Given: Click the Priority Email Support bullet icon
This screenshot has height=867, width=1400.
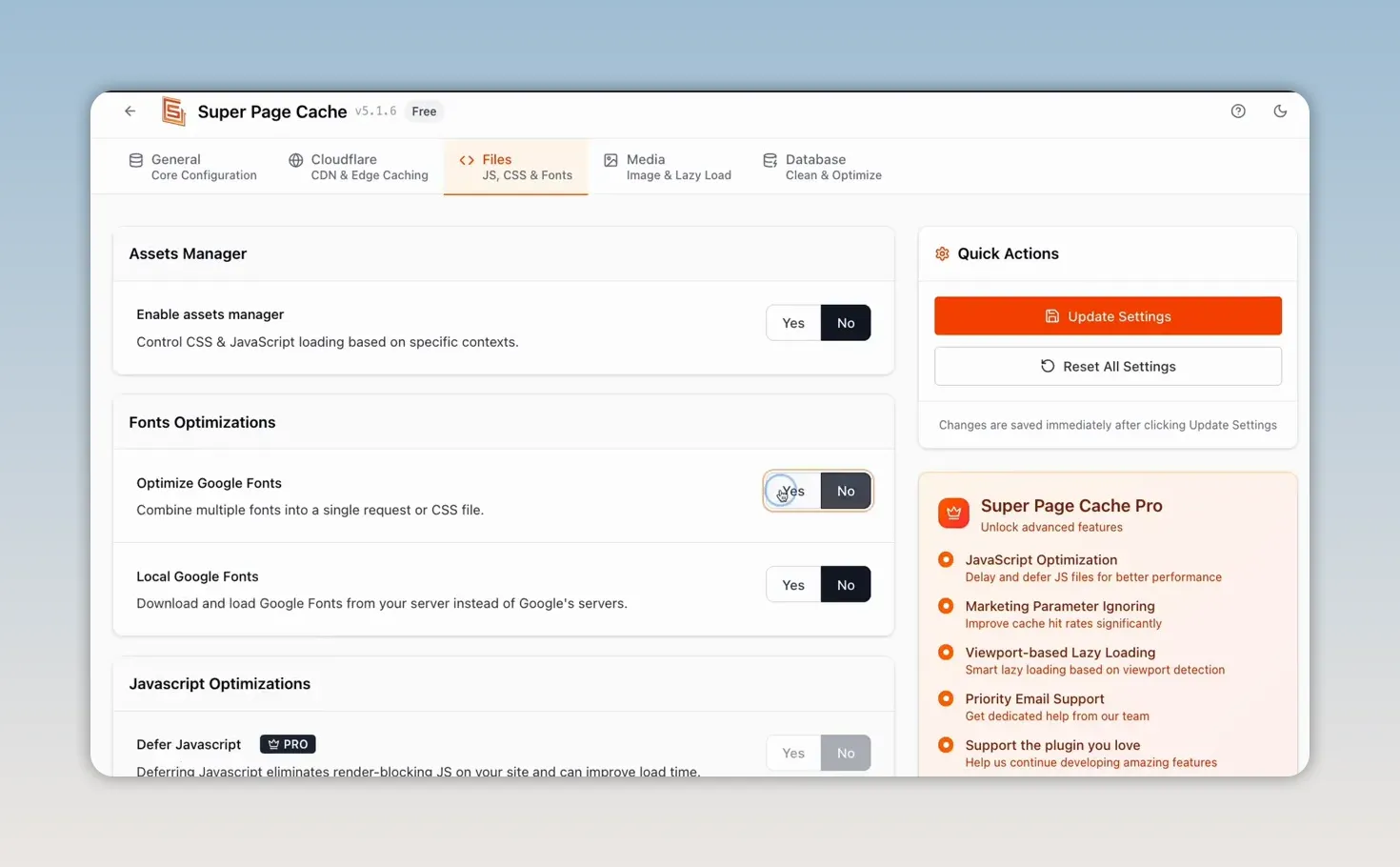Looking at the screenshot, I should [x=946, y=698].
